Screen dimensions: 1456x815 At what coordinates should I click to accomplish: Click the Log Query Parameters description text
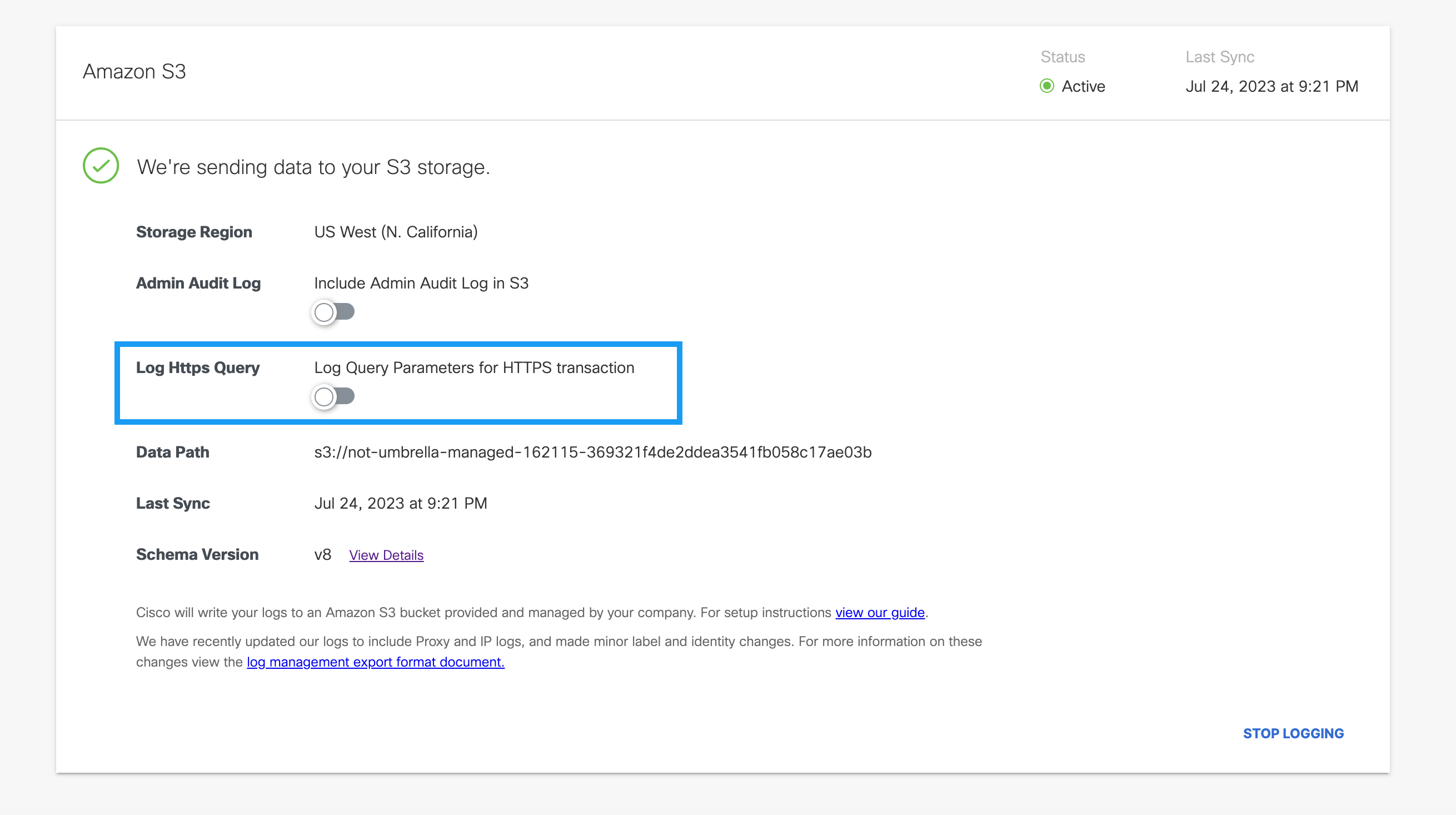473,367
